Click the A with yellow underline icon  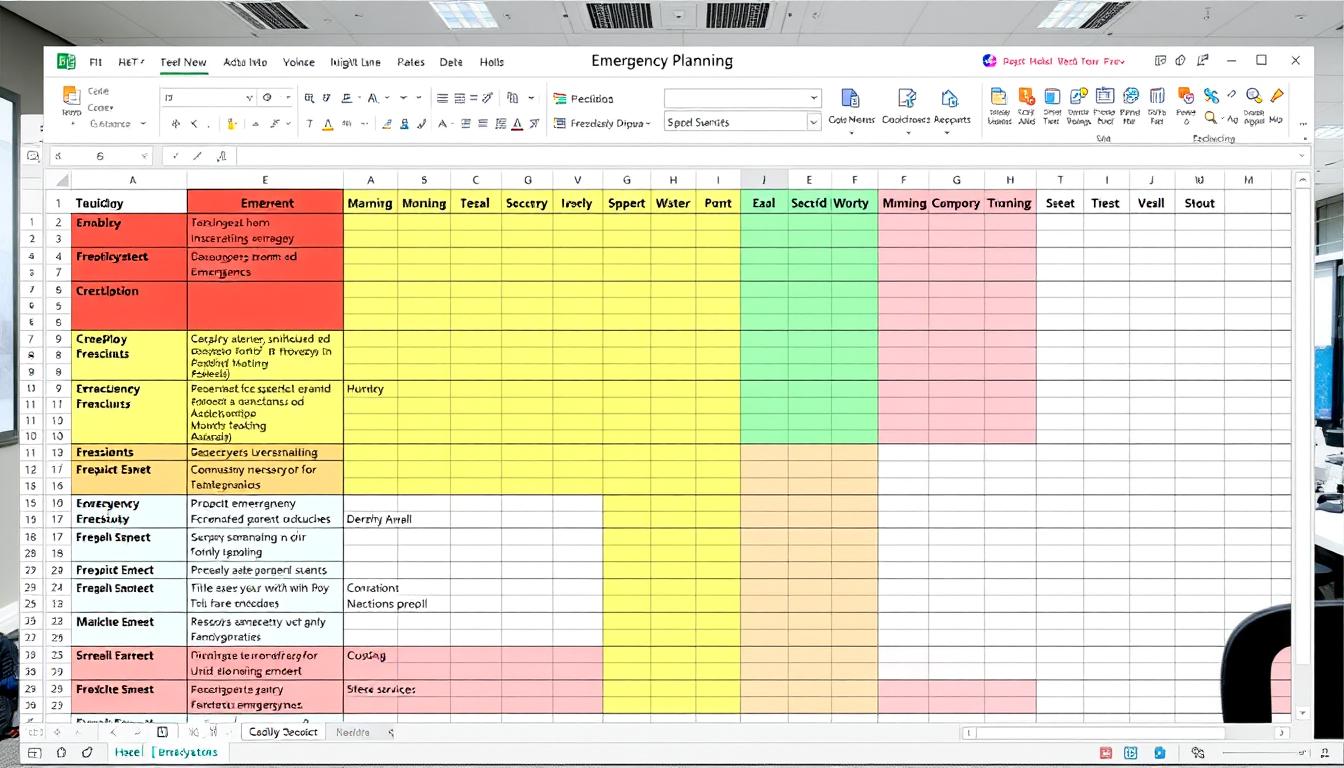point(328,124)
